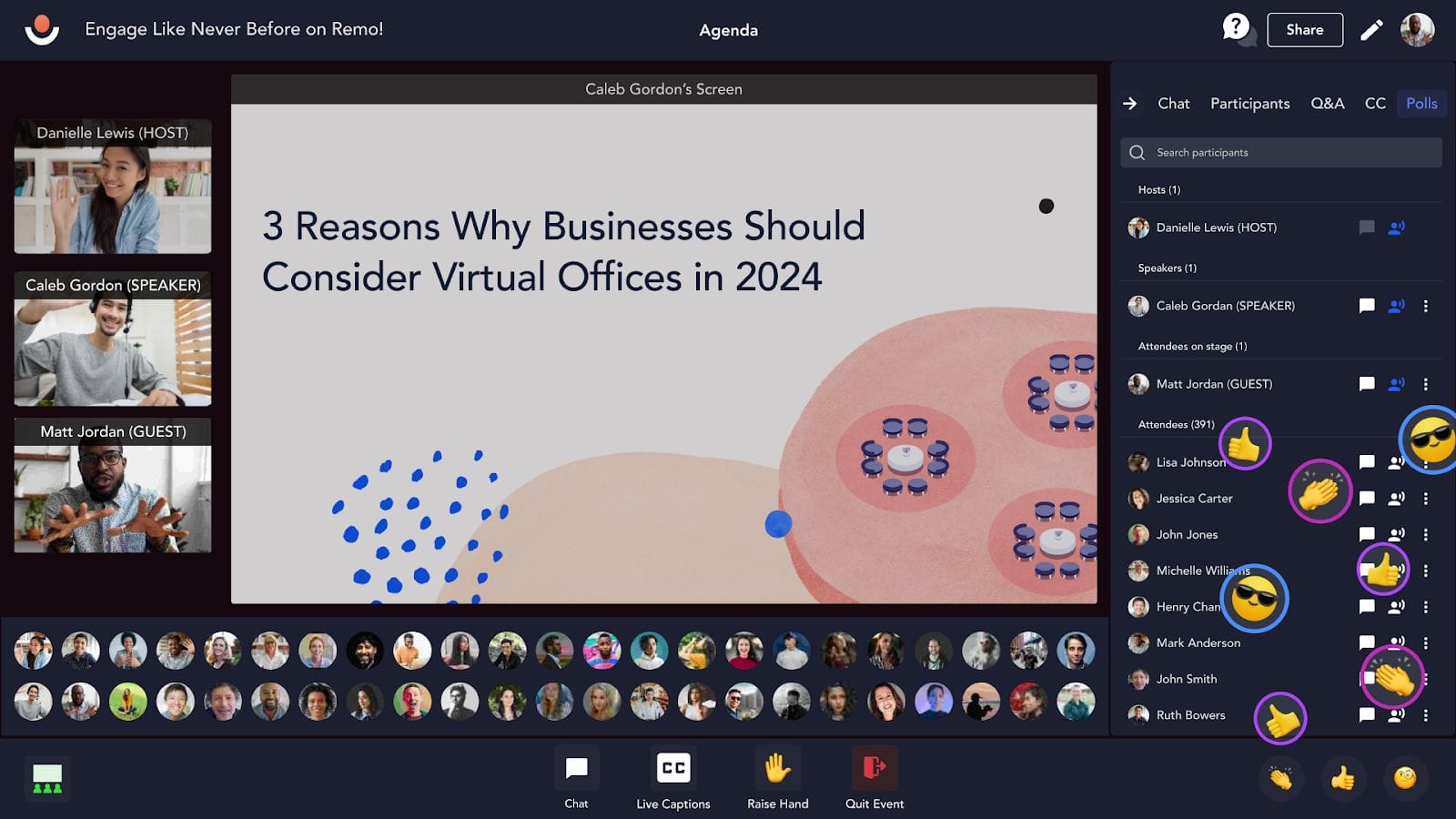Open more options for Caleb Gordan
Image resolution: width=1456 pixels, height=819 pixels.
click(x=1426, y=306)
